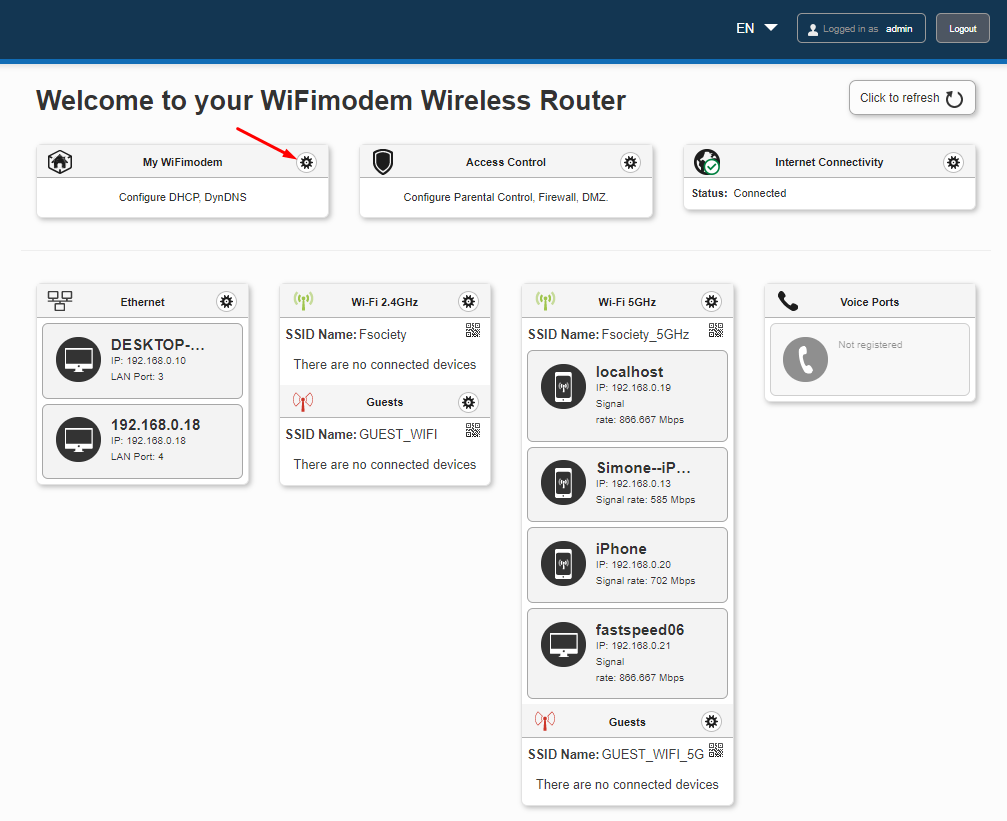1007x821 pixels.
Task: Open settings for the 5GHz Guests network
Action: [711, 721]
